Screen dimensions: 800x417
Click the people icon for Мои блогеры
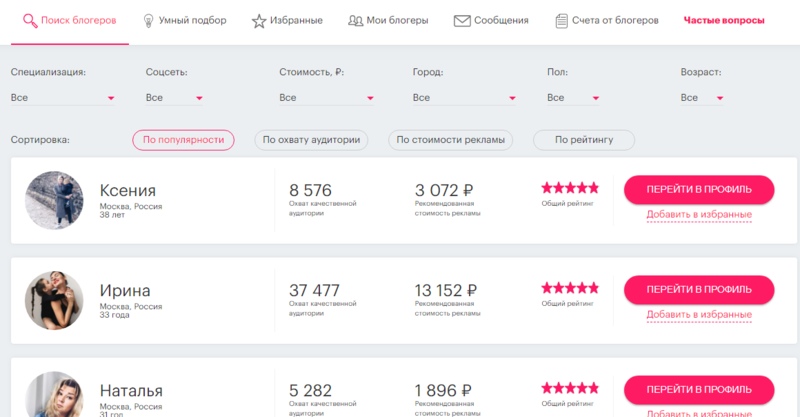355,20
